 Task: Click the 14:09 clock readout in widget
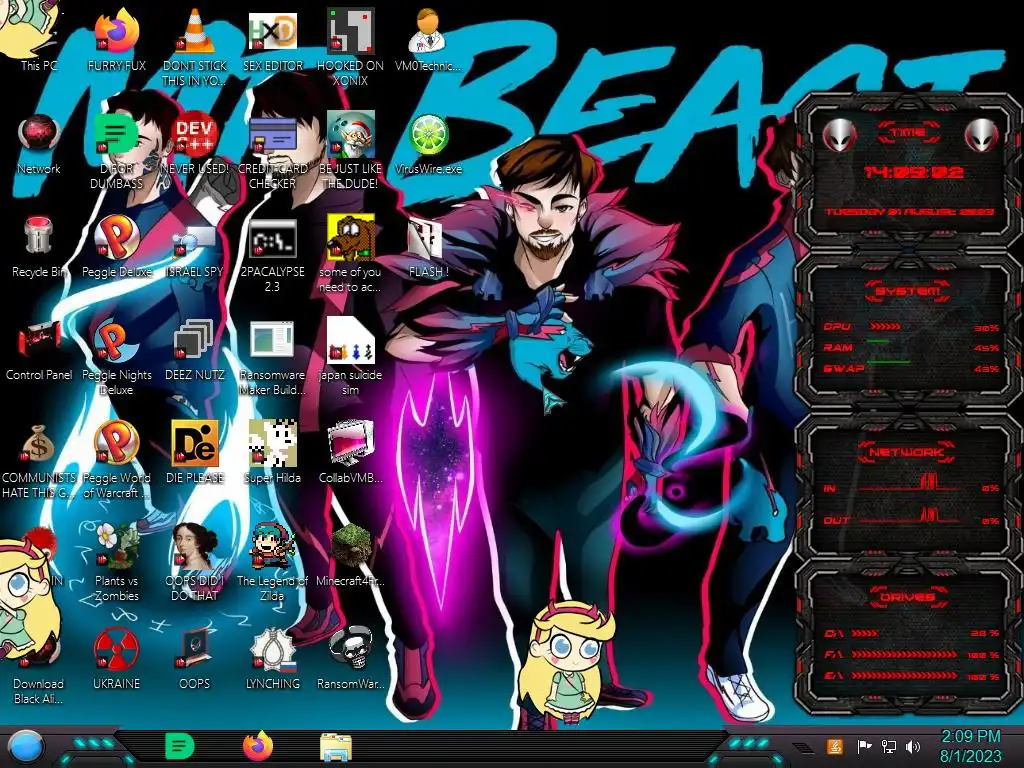[913, 172]
